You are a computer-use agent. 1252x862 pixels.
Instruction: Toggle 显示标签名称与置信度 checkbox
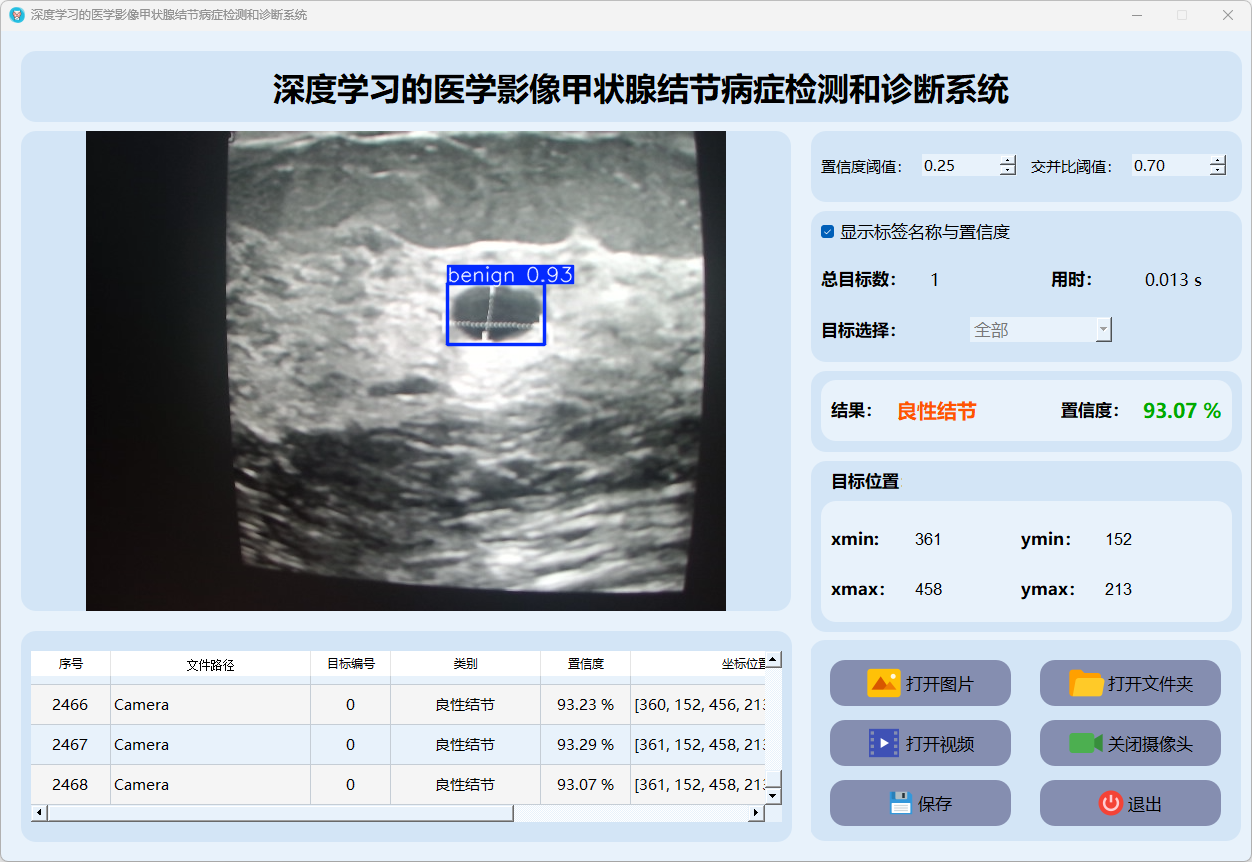827,232
